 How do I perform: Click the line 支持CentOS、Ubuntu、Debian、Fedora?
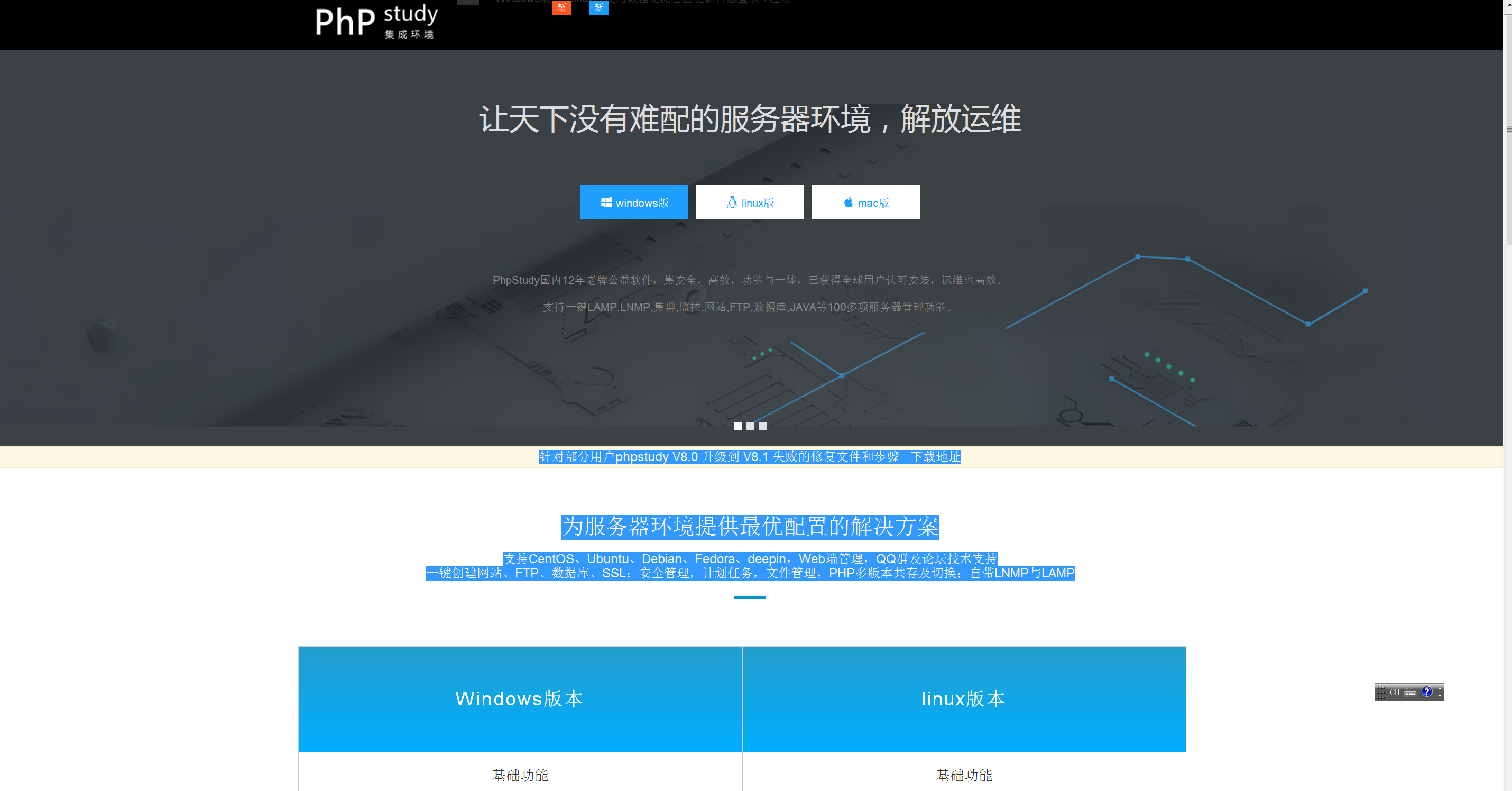click(x=750, y=558)
